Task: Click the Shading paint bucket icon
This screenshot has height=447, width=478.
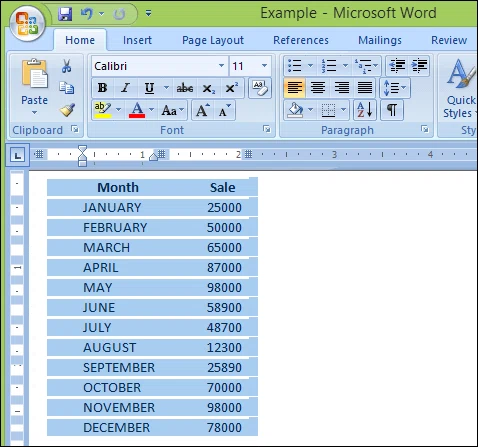Action: (295, 110)
